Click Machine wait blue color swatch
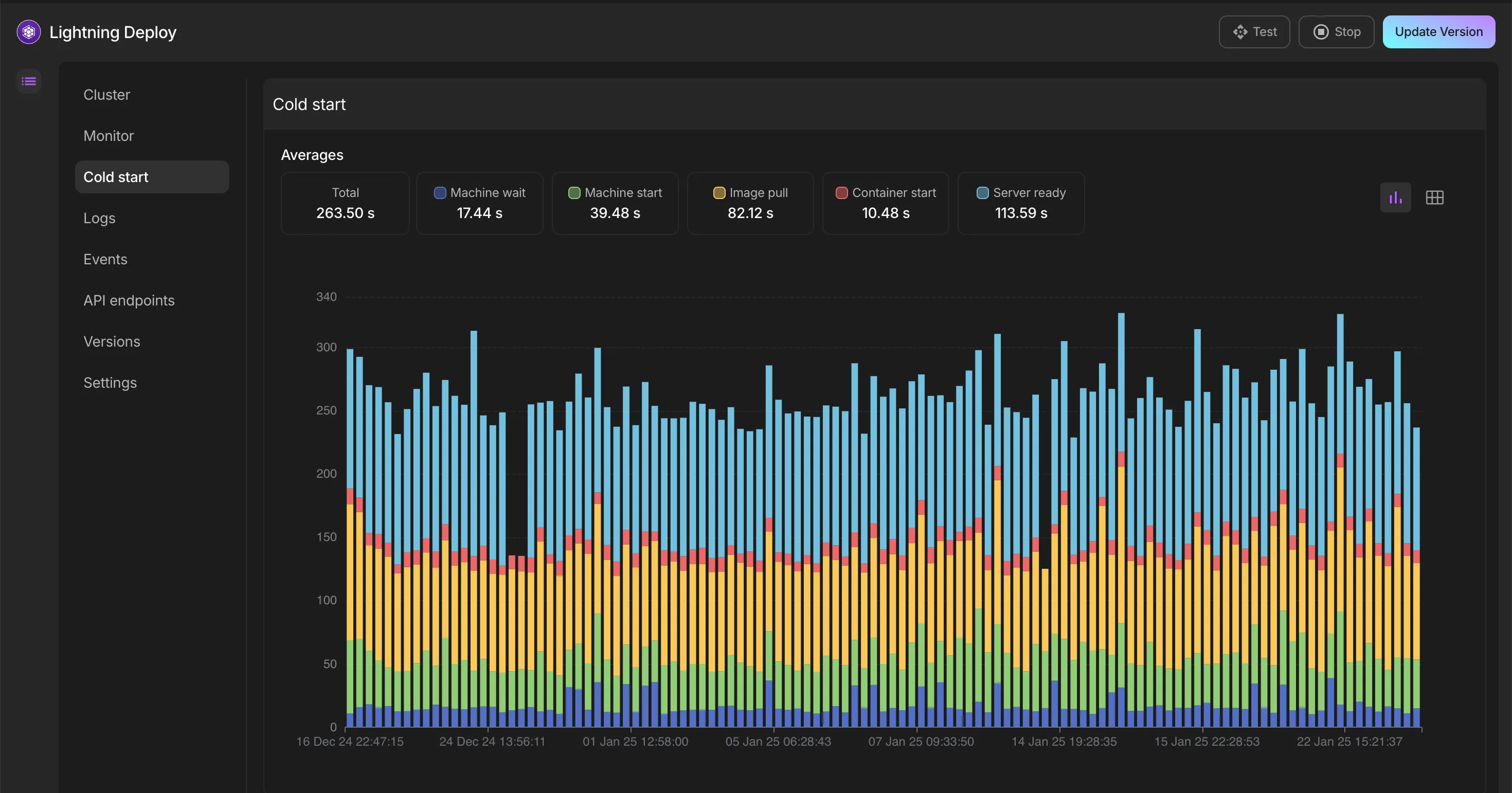This screenshot has height=793, width=1512. (440, 192)
